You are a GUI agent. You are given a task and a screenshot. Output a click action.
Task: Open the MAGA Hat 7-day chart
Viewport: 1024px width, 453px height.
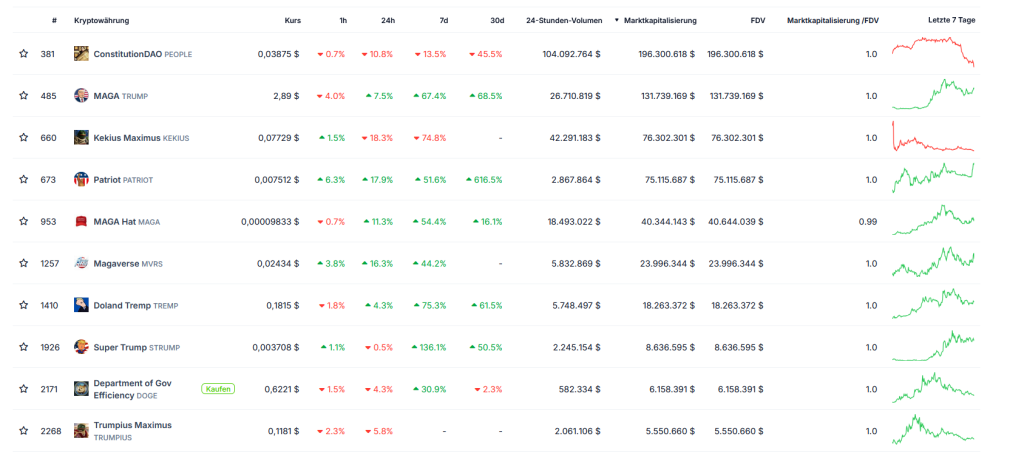tap(933, 220)
